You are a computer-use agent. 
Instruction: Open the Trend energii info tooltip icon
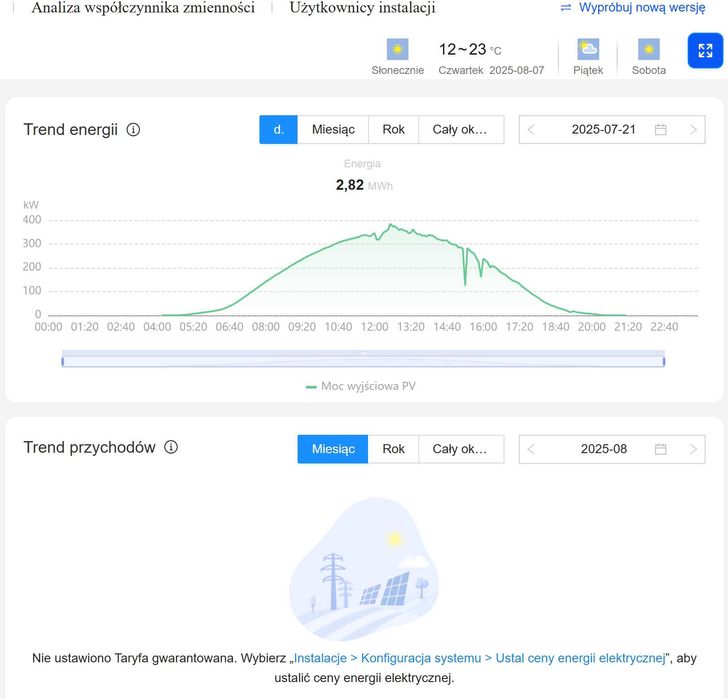[133, 130]
